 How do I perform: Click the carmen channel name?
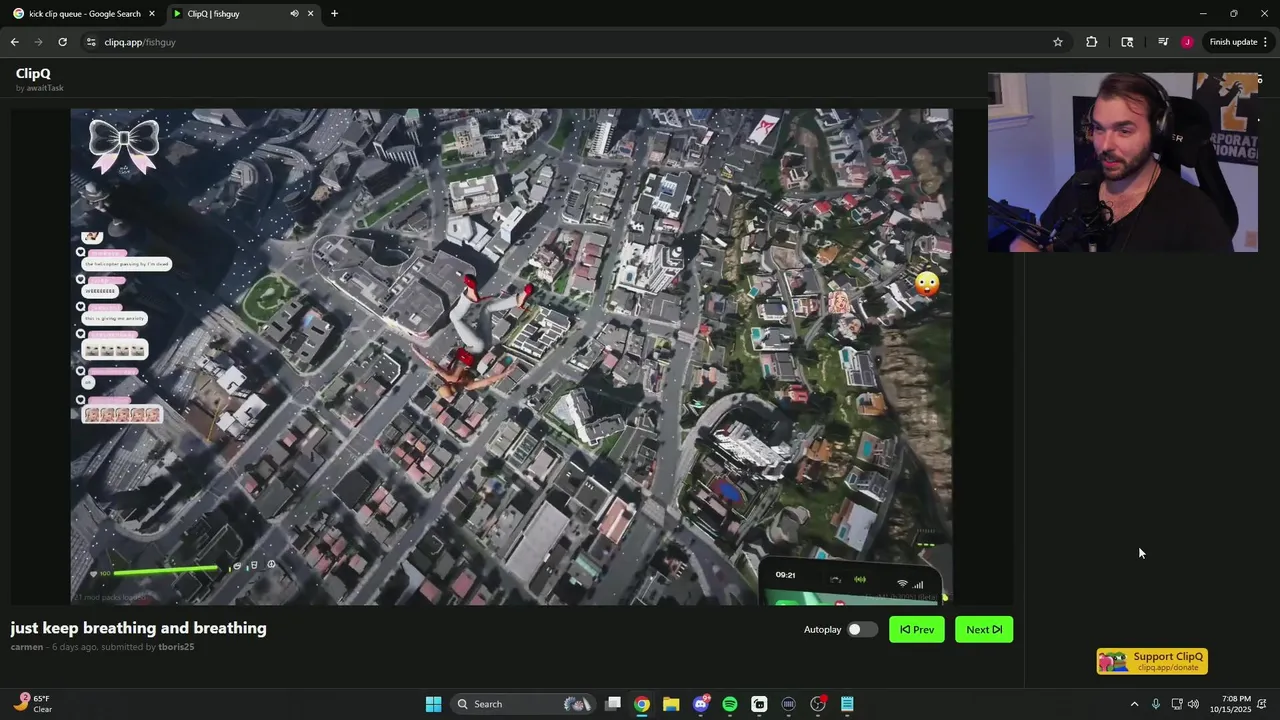pyautogui.click(x=27, y=647)
